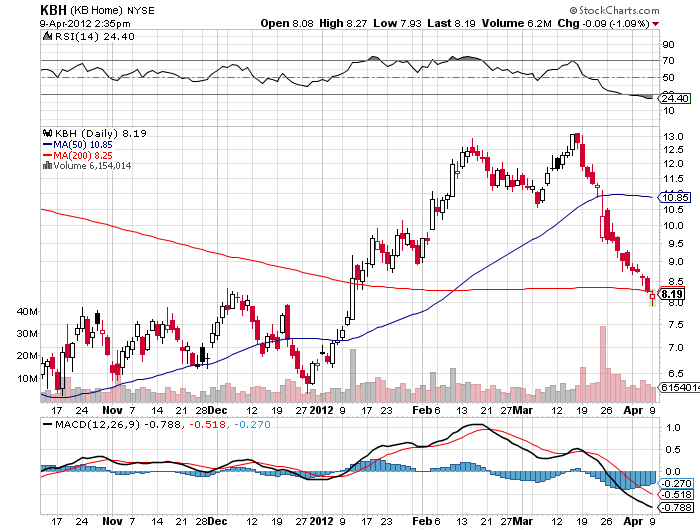
Task: Click the Nov label on price chart axis
Action: point(112,410)
